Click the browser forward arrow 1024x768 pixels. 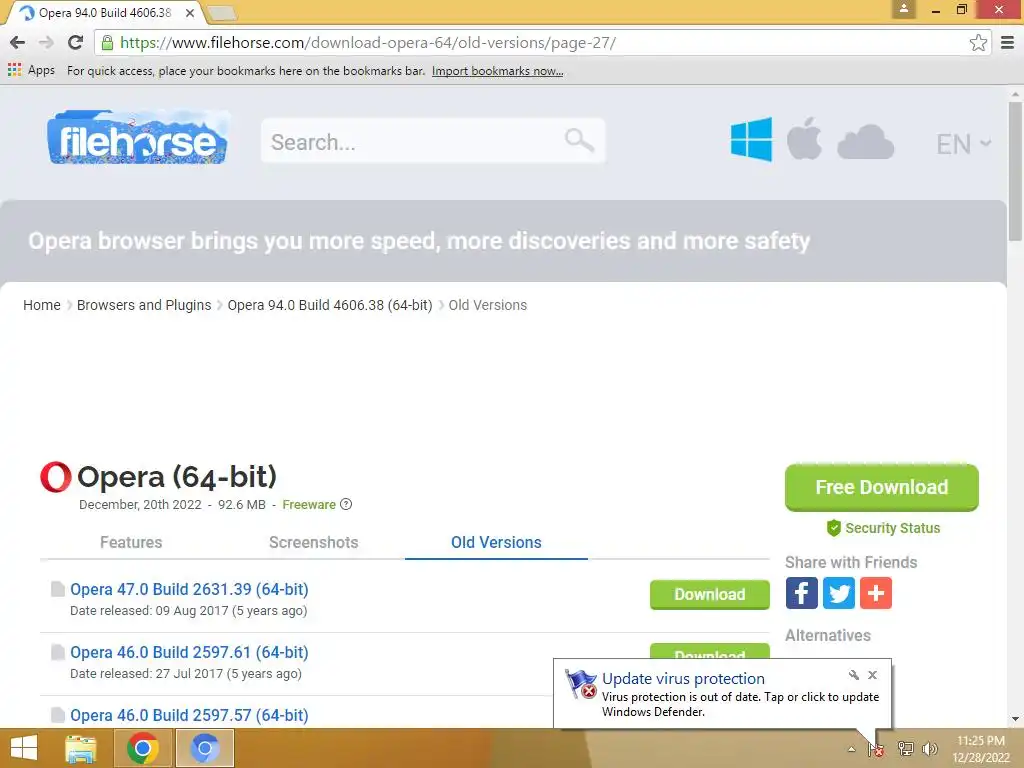46,43
